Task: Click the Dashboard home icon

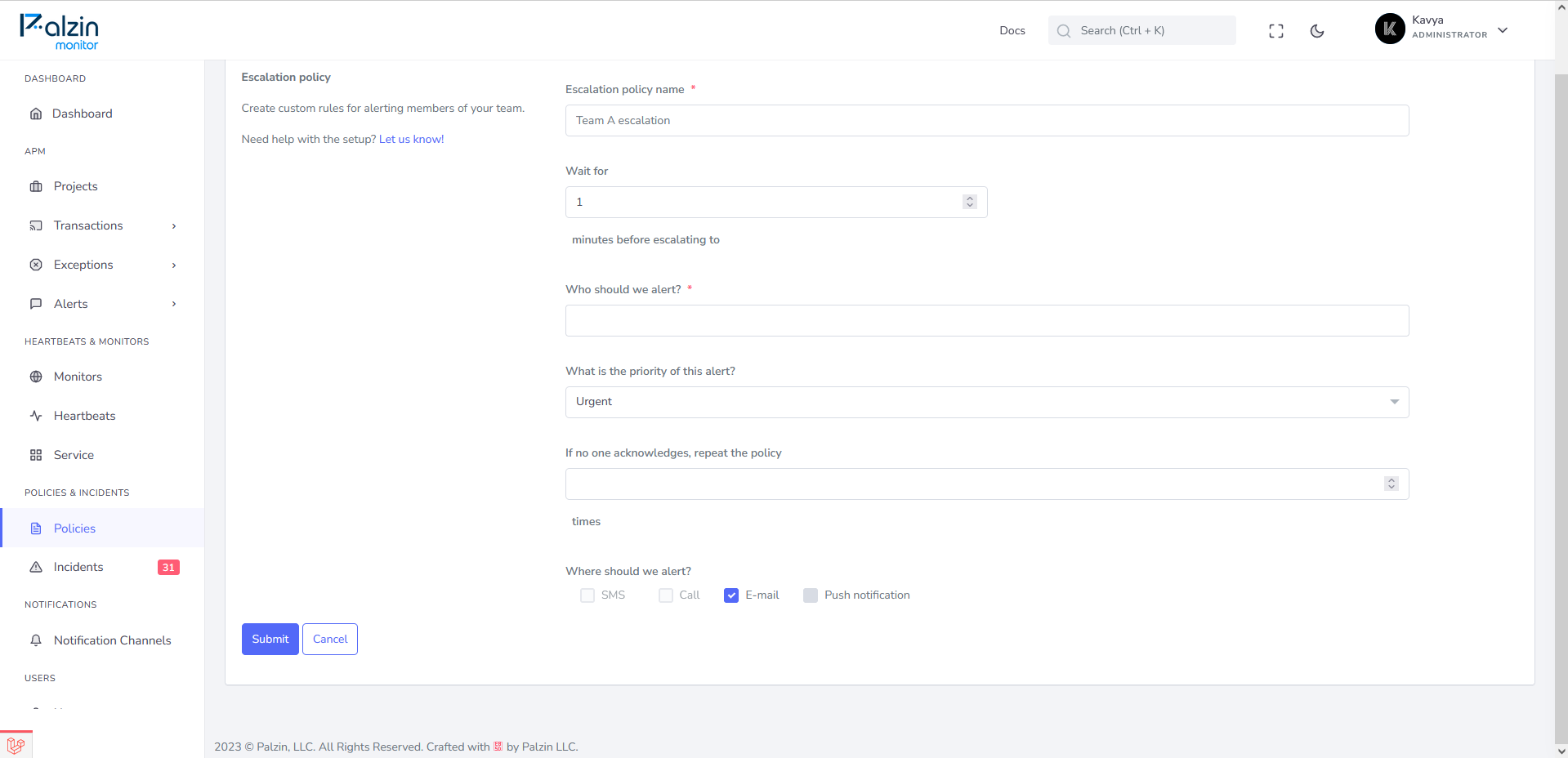Action: [x=36, y=114]
